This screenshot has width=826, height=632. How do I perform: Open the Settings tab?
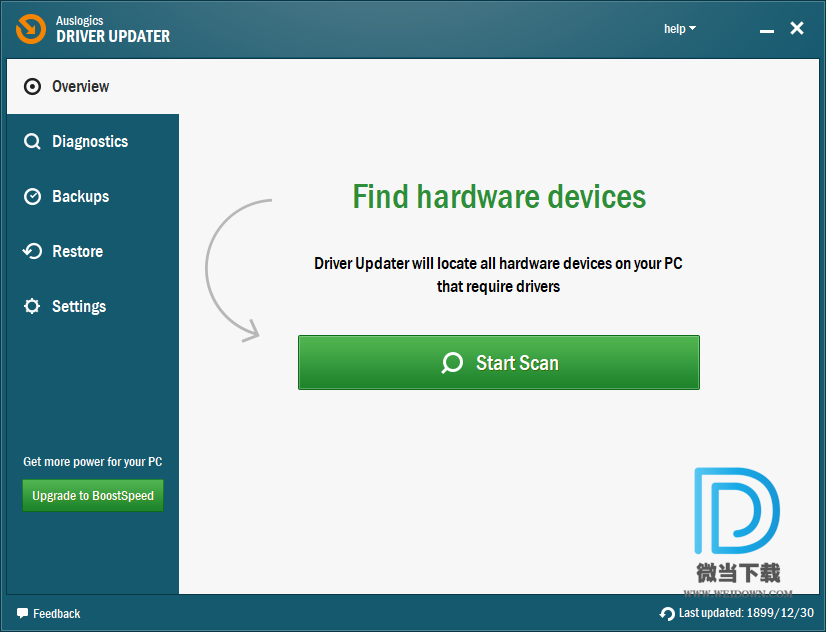[x=93, y=306]
